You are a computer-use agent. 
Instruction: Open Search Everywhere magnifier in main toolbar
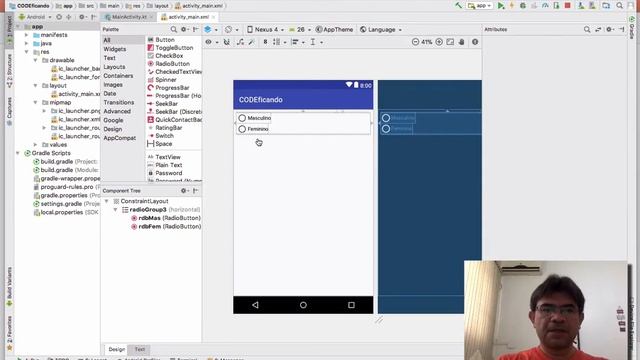click(x=620, y=6)
